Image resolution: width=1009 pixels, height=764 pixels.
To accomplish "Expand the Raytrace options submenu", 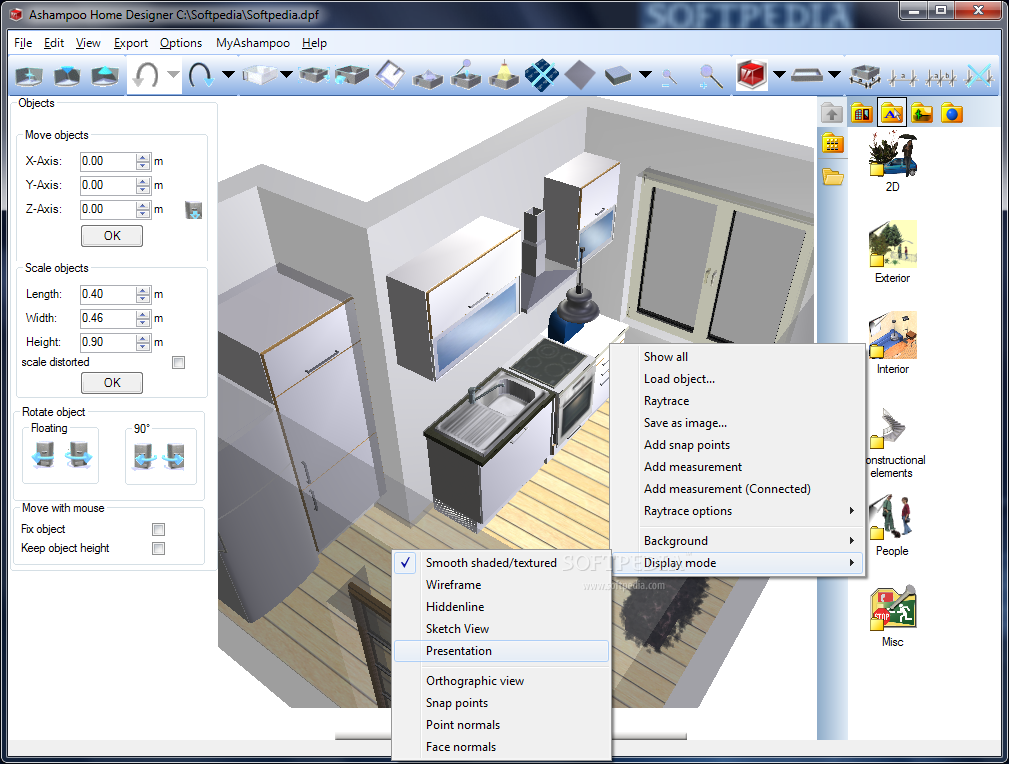I will (737, 511).
